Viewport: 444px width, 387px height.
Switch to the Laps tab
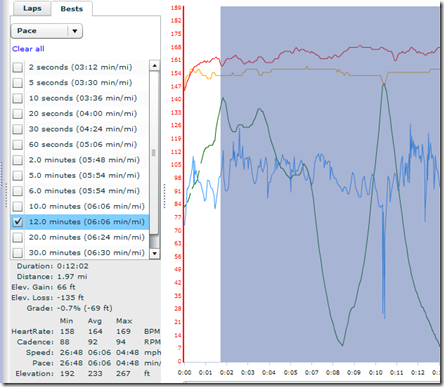(x=32, y=8)
